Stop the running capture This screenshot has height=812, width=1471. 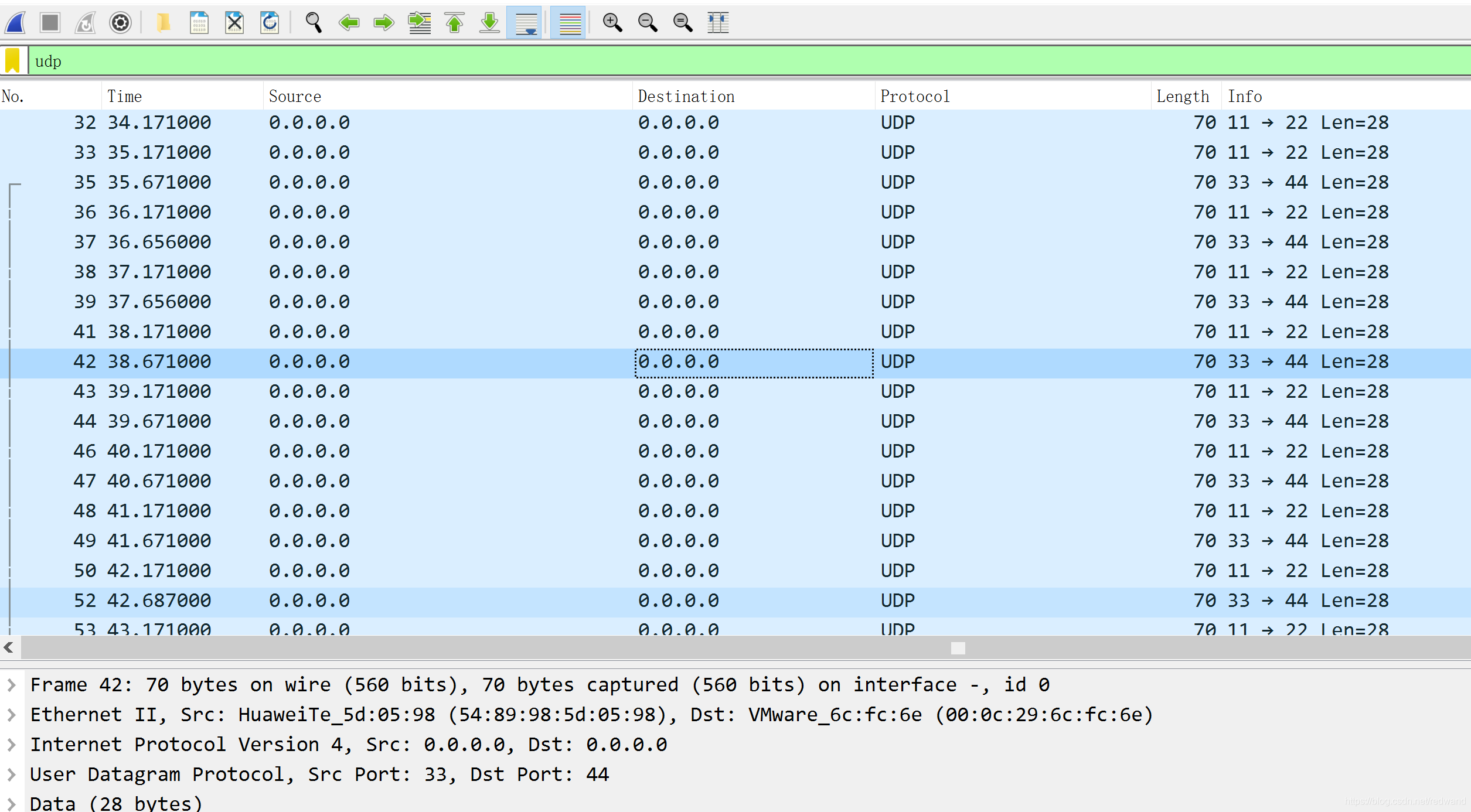[x=50, y=23]
